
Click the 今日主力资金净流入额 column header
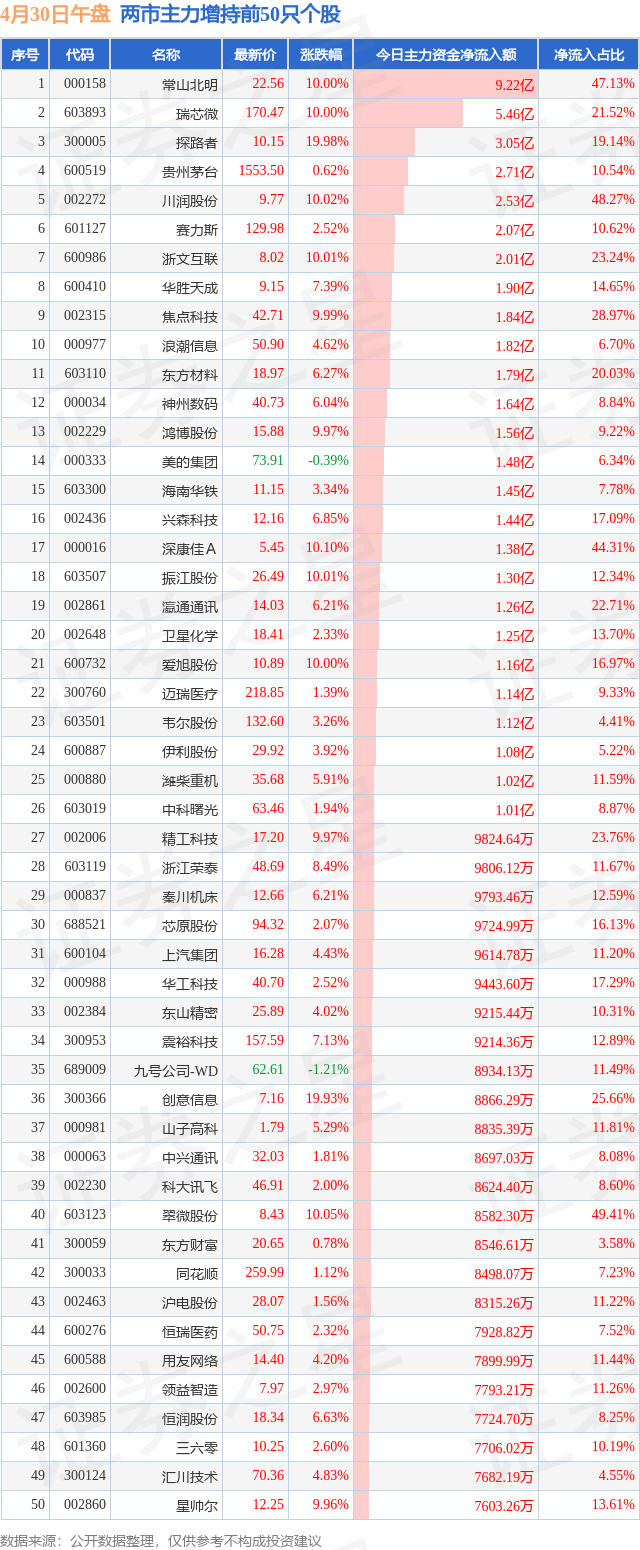(445, 54)
